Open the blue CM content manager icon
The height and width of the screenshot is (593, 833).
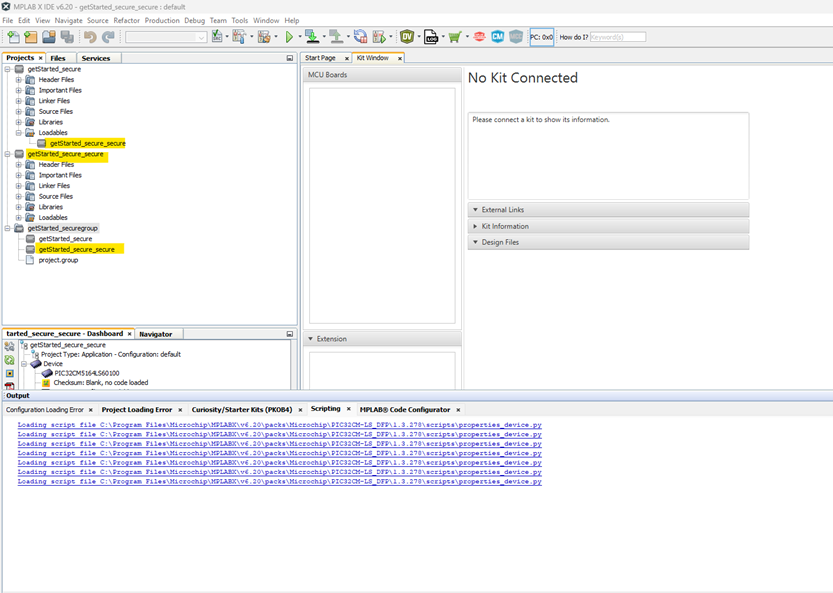497,36
